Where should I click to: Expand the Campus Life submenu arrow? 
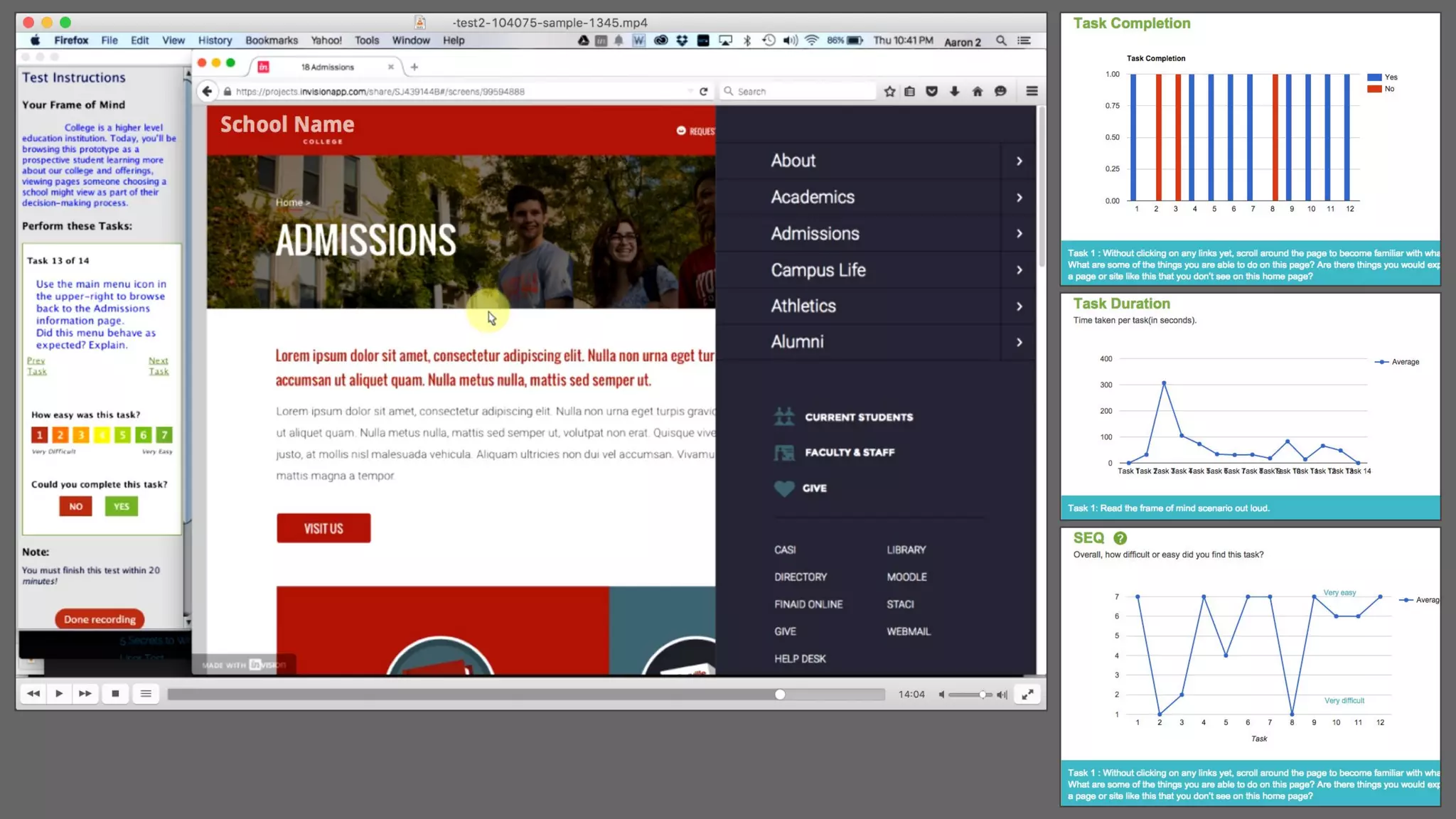[x=1019, y=270]
